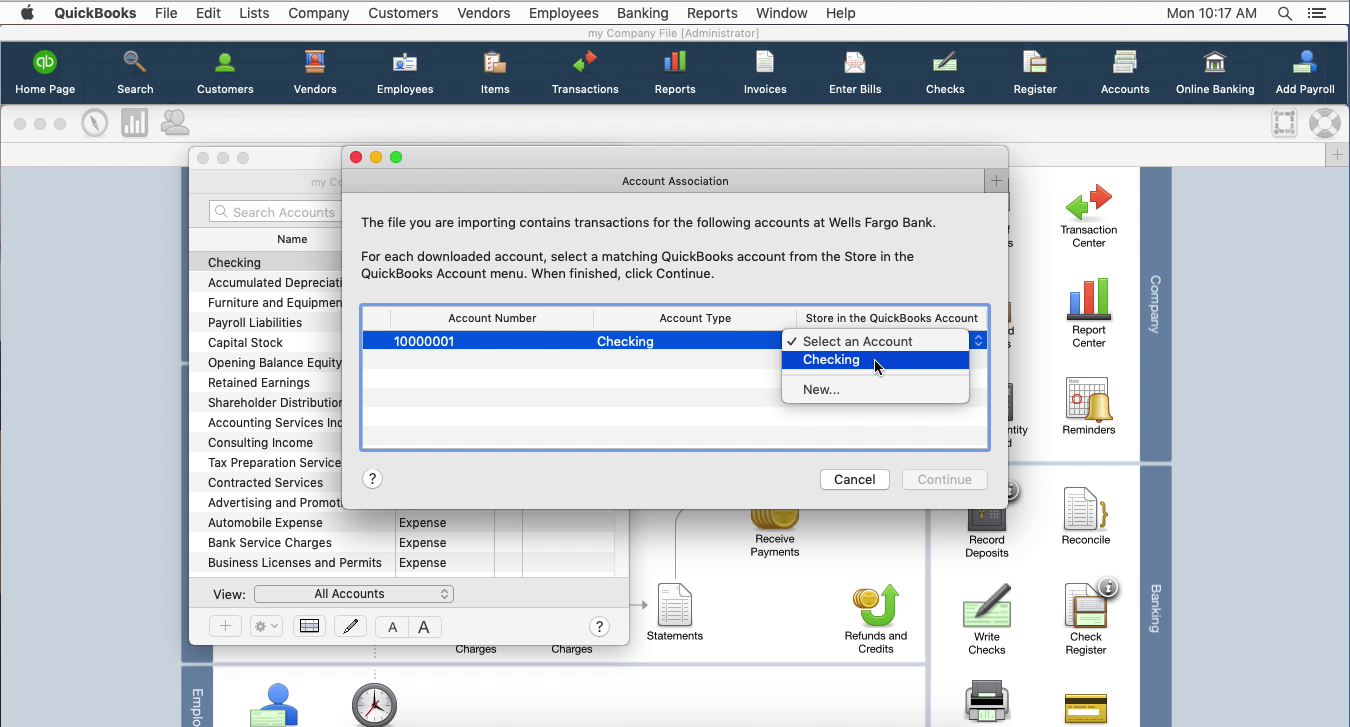
Task: Open Transactions from the toolbar
Action: click(585, 73)
